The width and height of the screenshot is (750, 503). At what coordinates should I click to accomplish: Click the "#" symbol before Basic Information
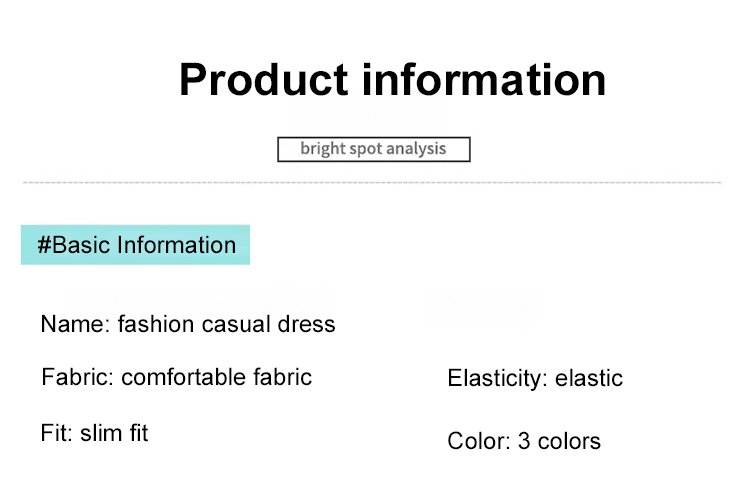(x=44, y=245)
